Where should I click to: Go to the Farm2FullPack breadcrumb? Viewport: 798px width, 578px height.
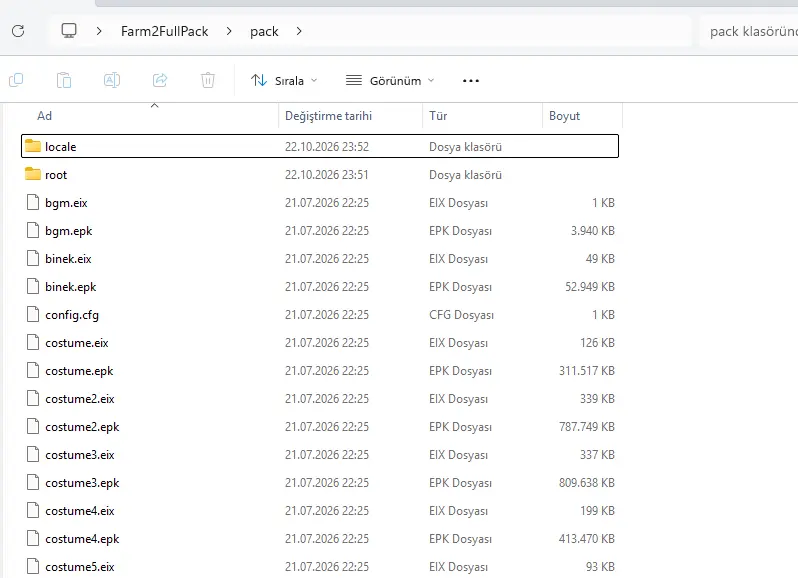point(164,32)
